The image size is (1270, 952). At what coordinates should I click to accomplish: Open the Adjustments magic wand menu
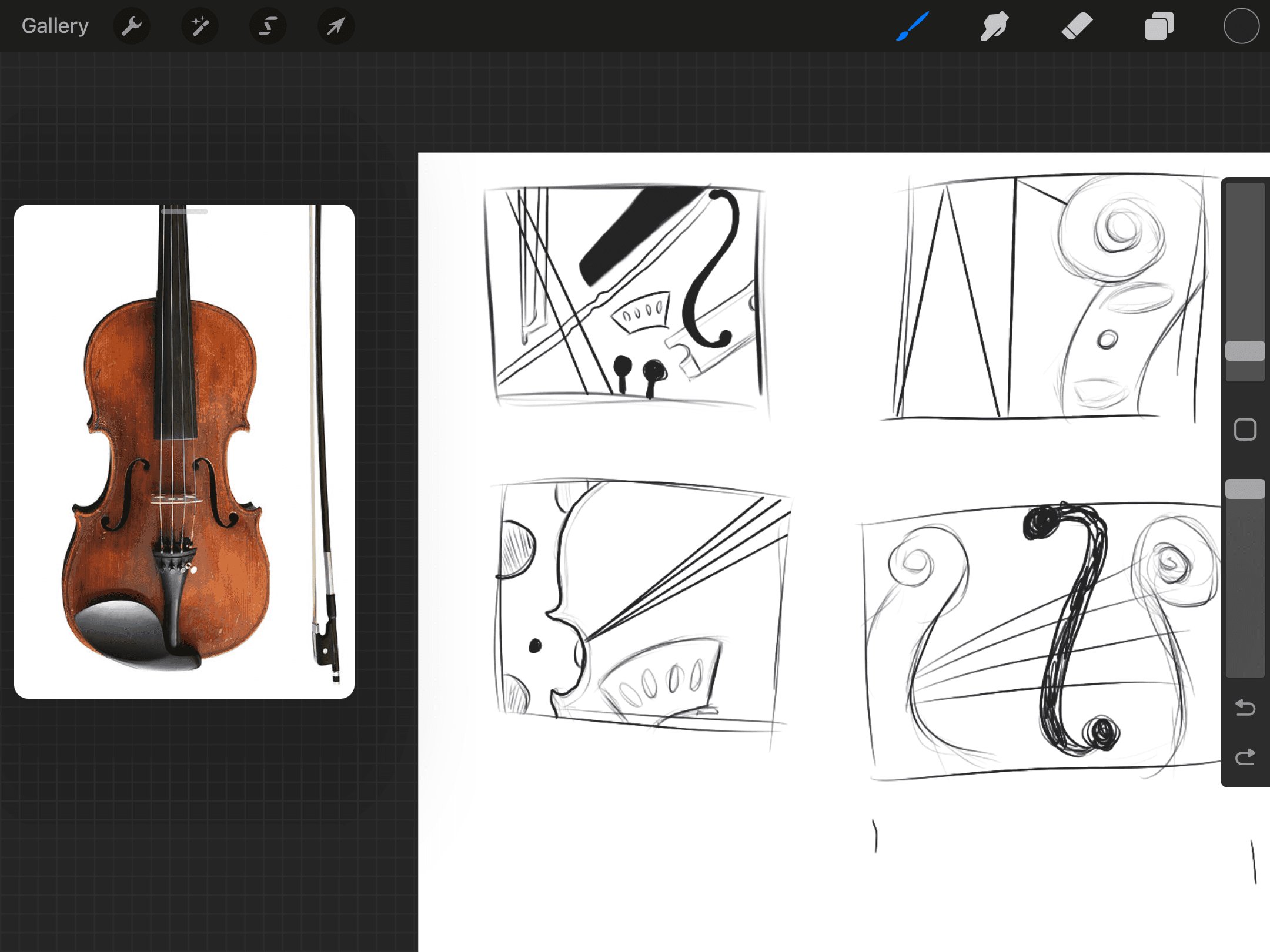[200, 26]
